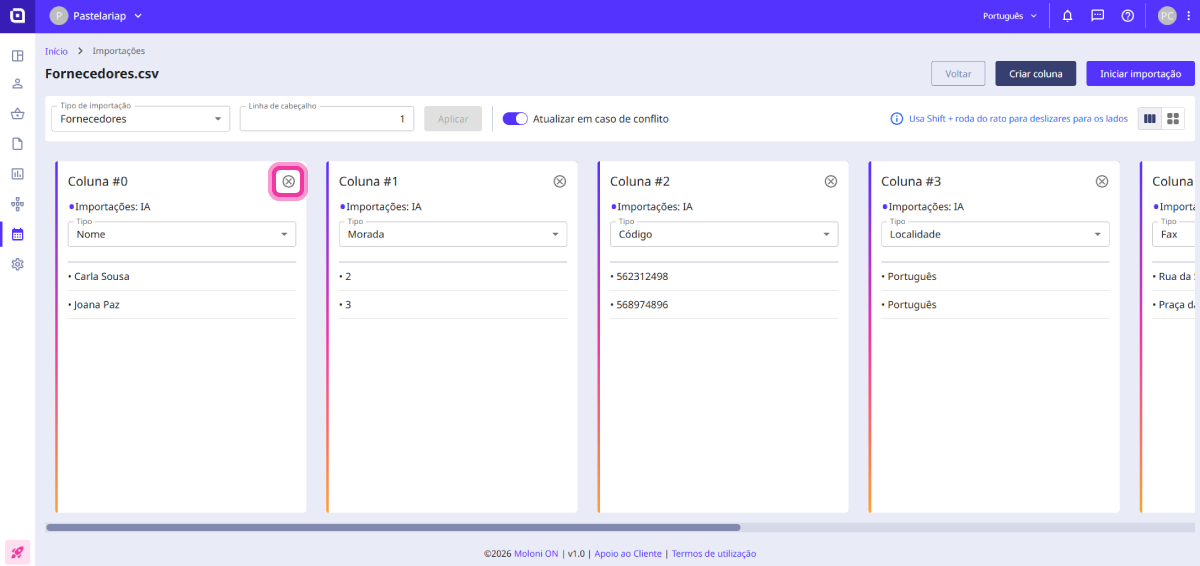Screen dimensions: 1200x566
Task: Open the hierarchy tree icon in sidebar
Action: click(x=17, y=204)
